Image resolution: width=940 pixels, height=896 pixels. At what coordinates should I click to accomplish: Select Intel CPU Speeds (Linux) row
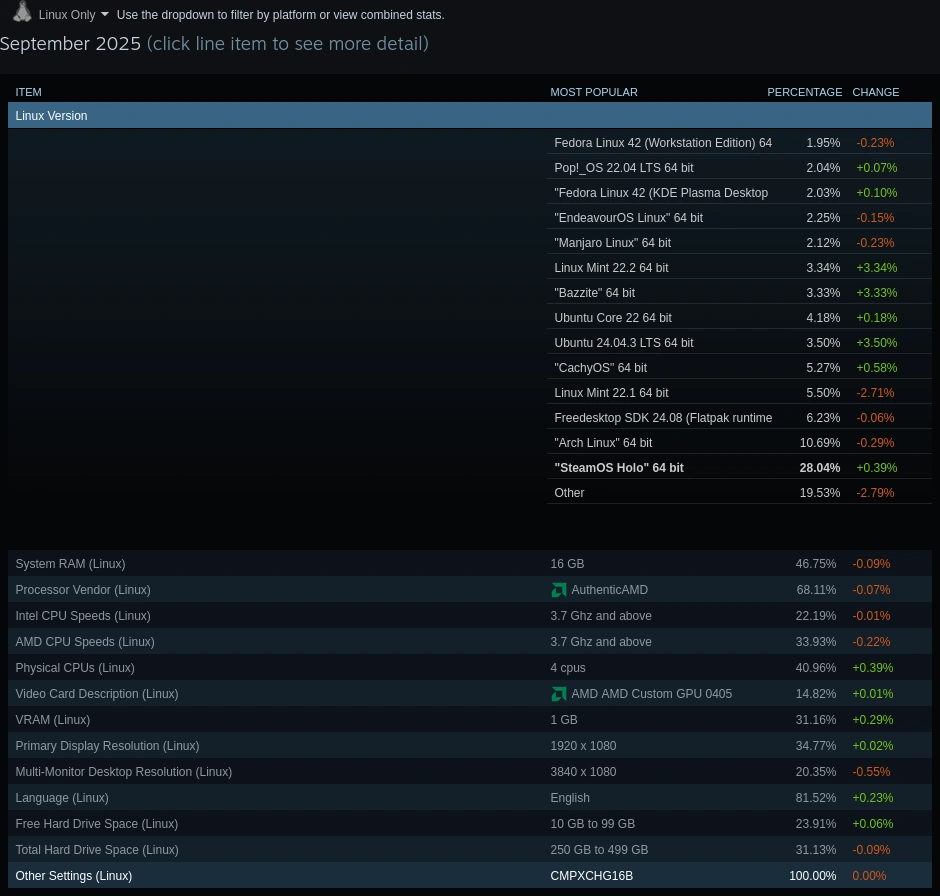tap(83, 616)
